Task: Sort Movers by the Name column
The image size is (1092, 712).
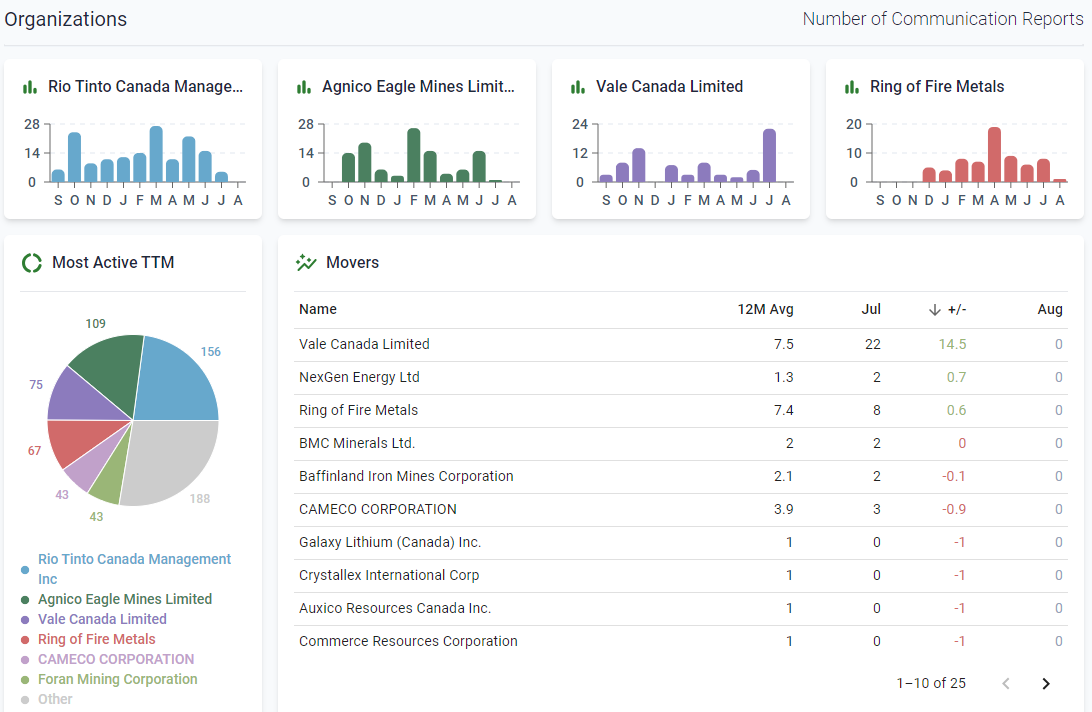Action: click(318, 309)
